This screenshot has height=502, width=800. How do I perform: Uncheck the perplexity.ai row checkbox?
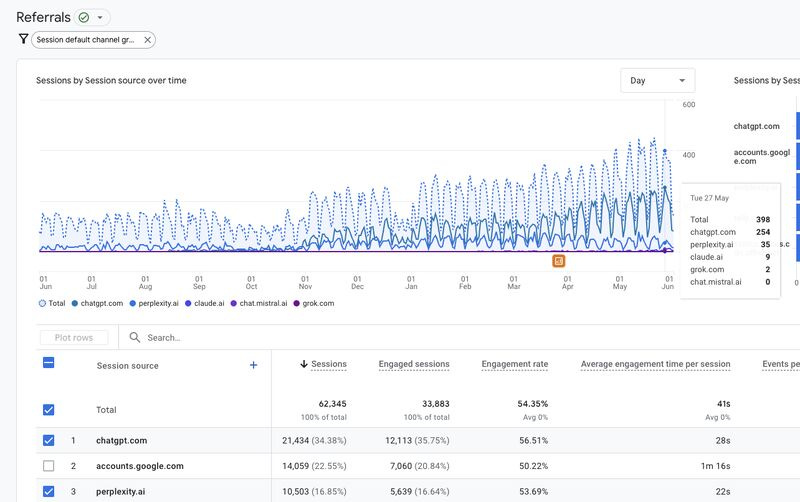(x=48, y=491)
